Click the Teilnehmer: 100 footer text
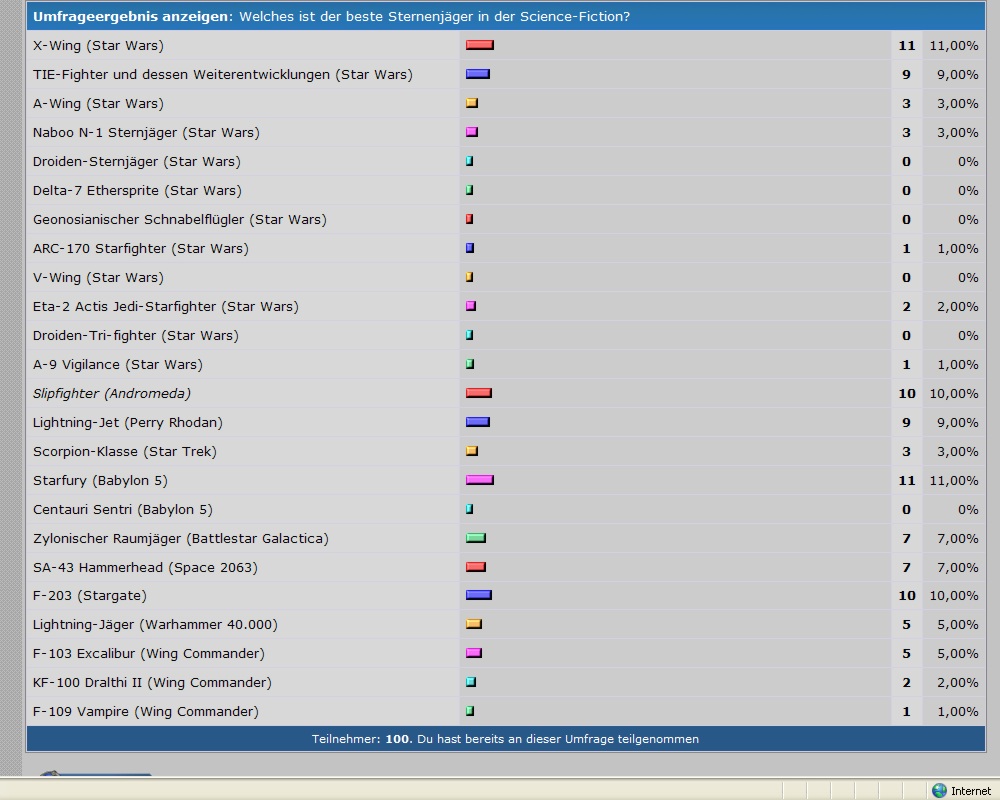The width and height of the screenshot is (1000, 800). [x=361, y=739]
